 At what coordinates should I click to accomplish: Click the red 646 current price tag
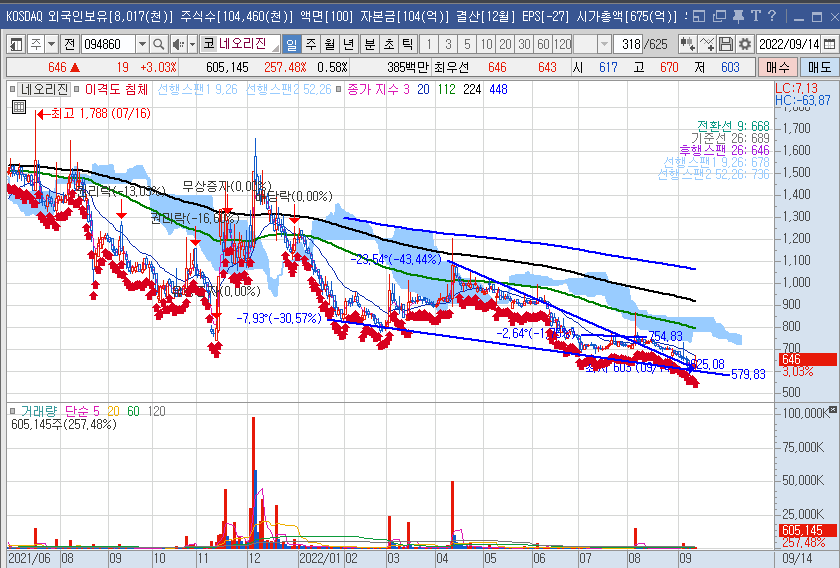click(807, 360)
